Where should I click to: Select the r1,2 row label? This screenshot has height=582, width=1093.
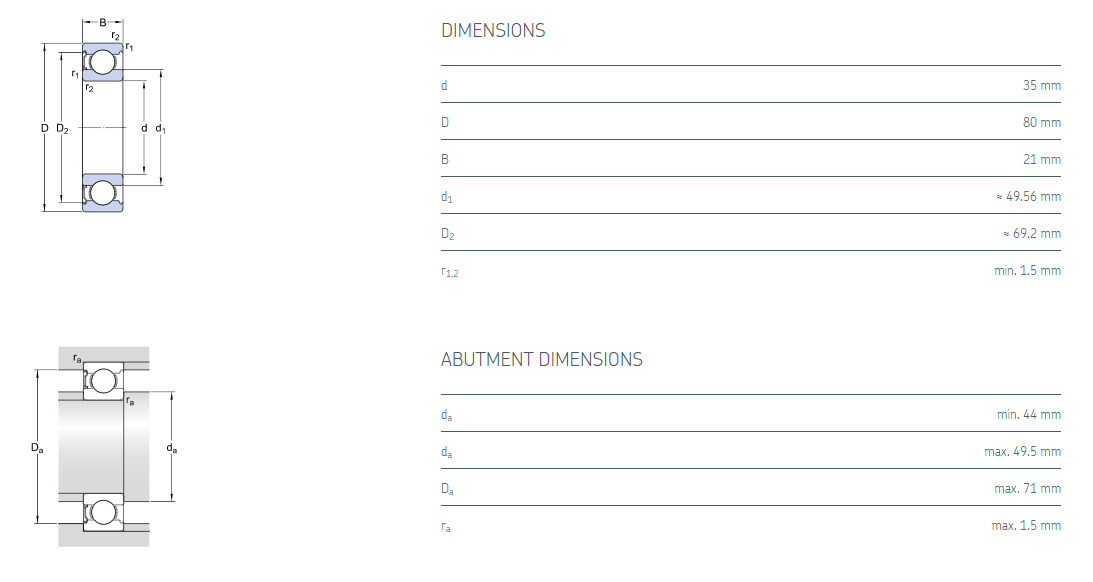pos(449,272)
